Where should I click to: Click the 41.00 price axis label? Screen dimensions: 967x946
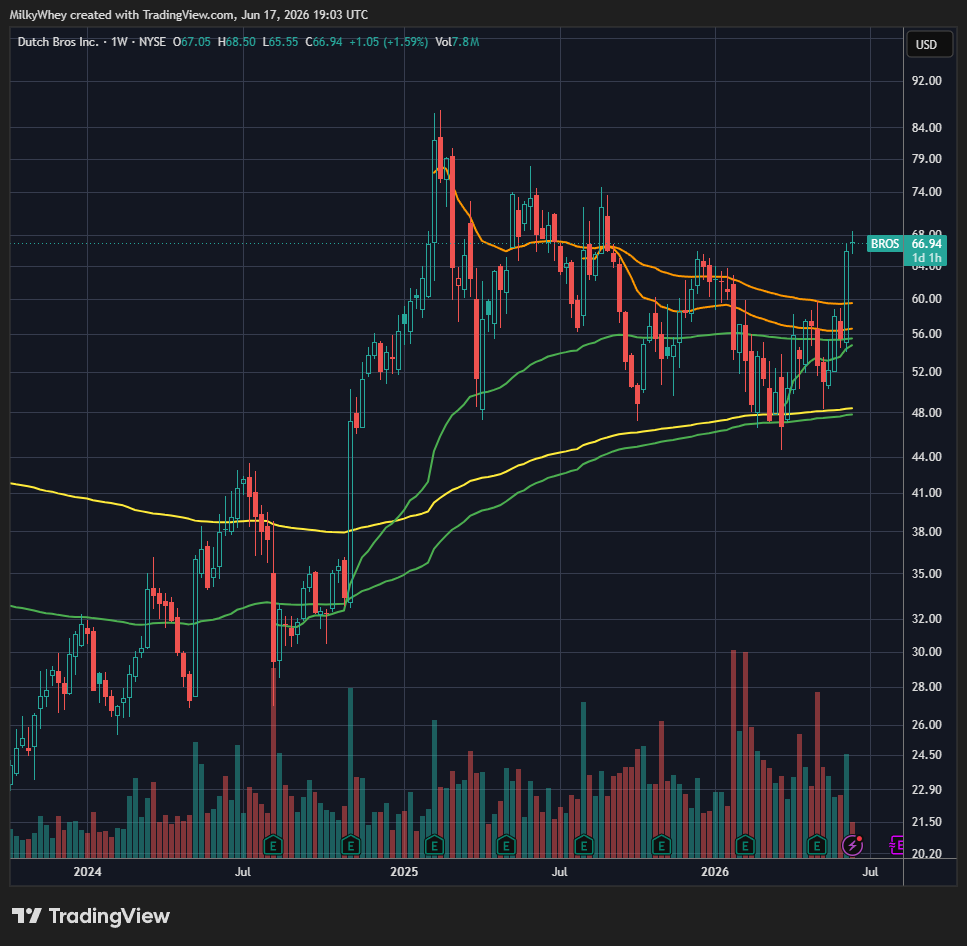point(926,493)
